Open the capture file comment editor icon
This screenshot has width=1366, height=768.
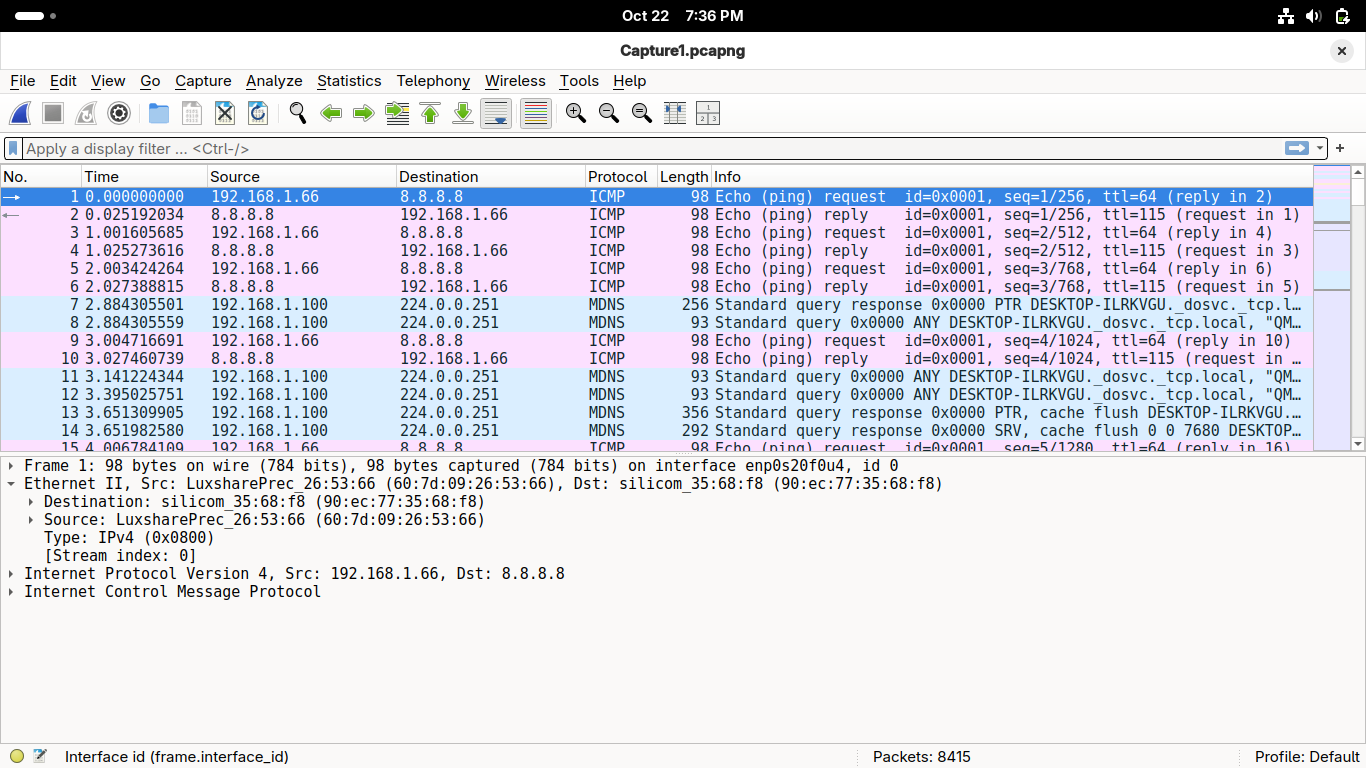(x=40, y=757)
